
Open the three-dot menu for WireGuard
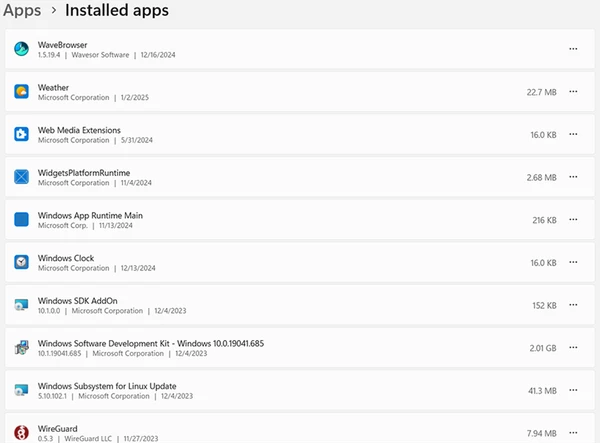(x=573, y=433)
